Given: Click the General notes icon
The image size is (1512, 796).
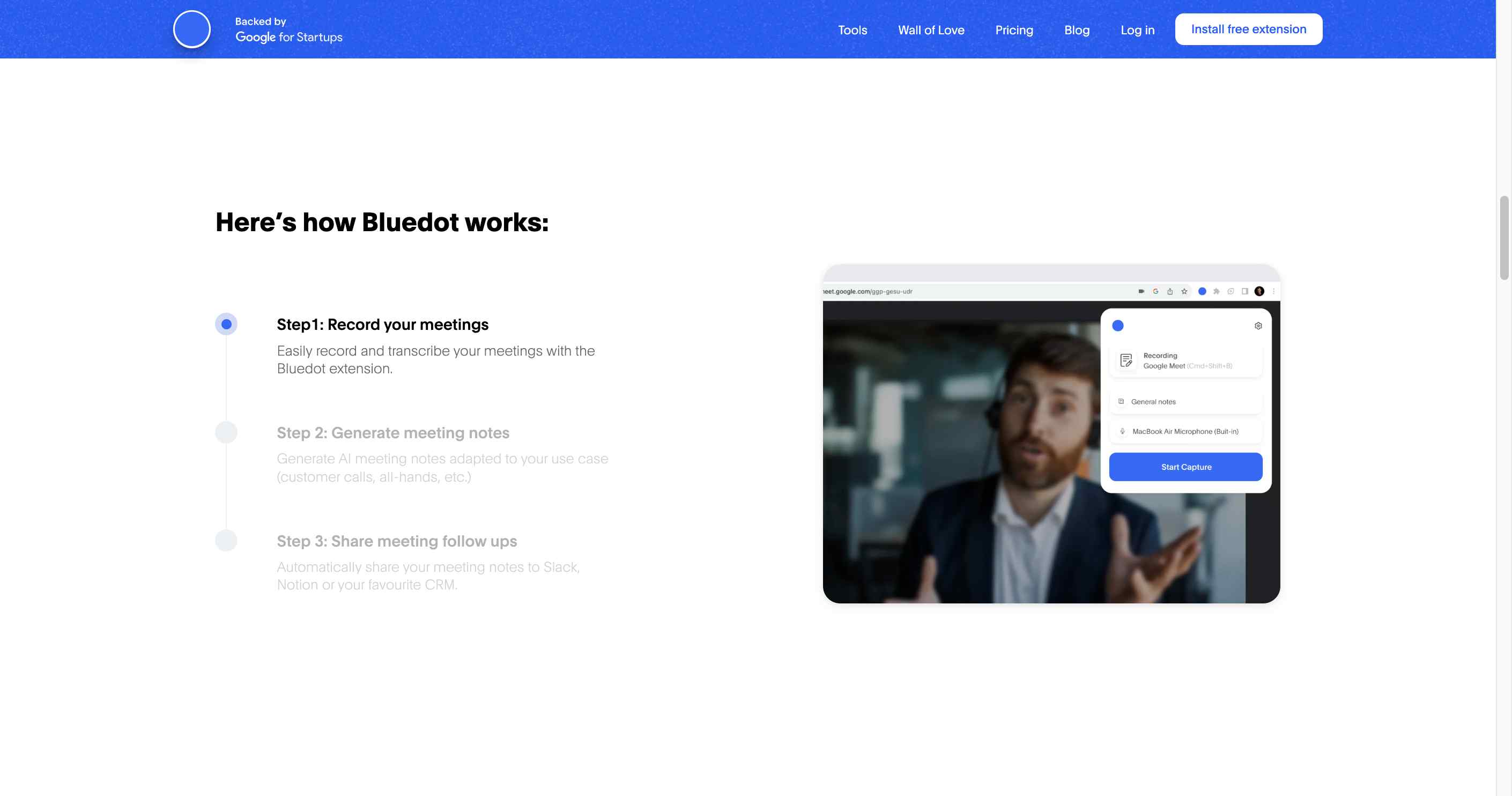Looking at the screenshot, I should click(x=1121, y=402).
